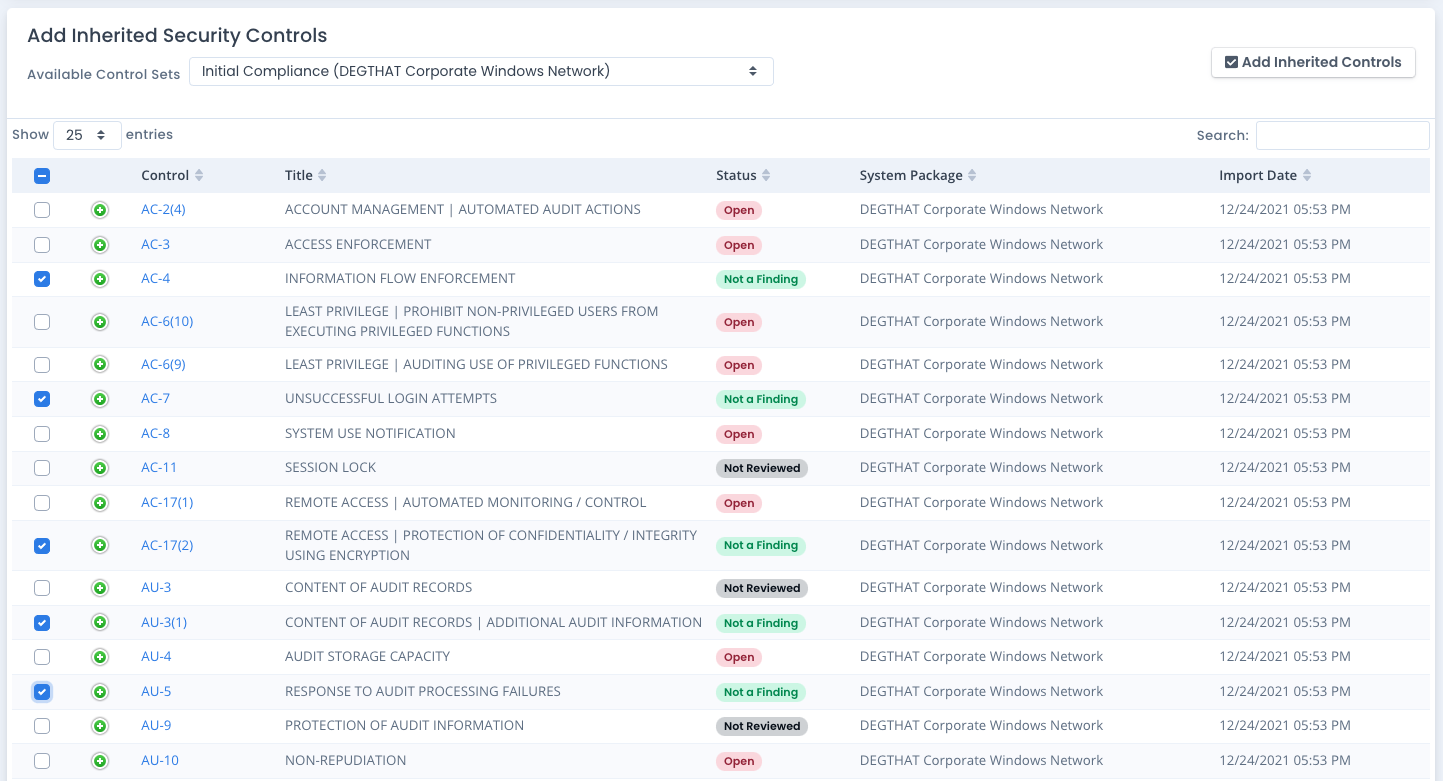Uncheck the AC-17(2) row checkbox
Screen dimensions: 1443x781
[x=42, y=546]
